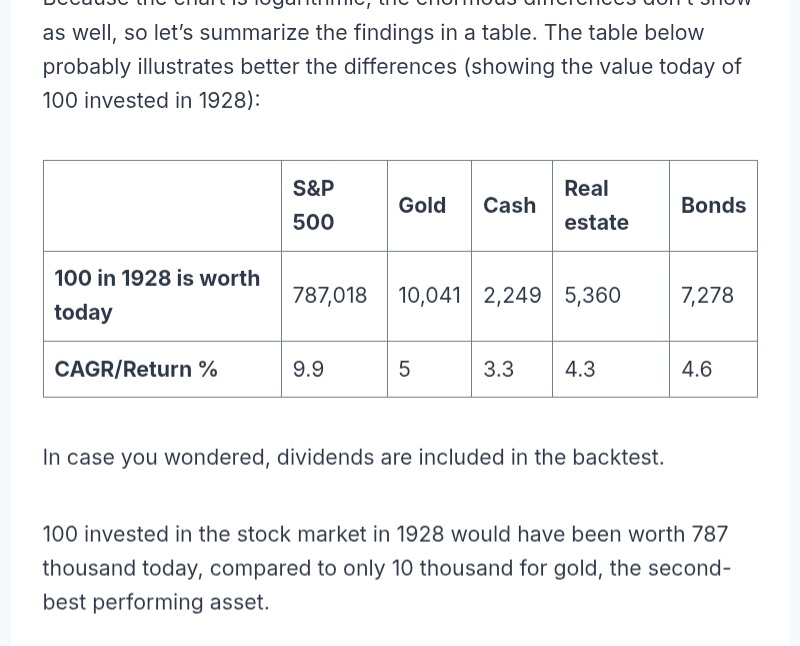Select the 4.6 CAGR cell
The image size is (800, 646).
697,369
